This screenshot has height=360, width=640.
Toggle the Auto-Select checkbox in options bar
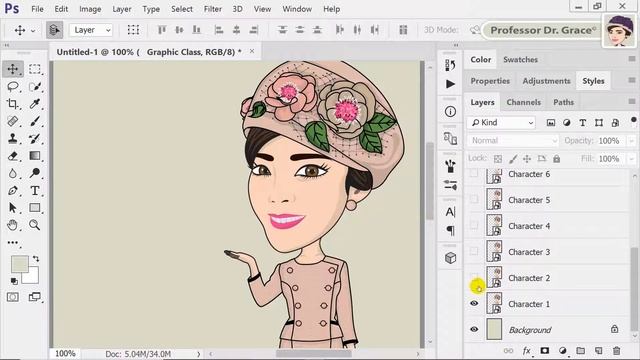[x=54, y=30]
